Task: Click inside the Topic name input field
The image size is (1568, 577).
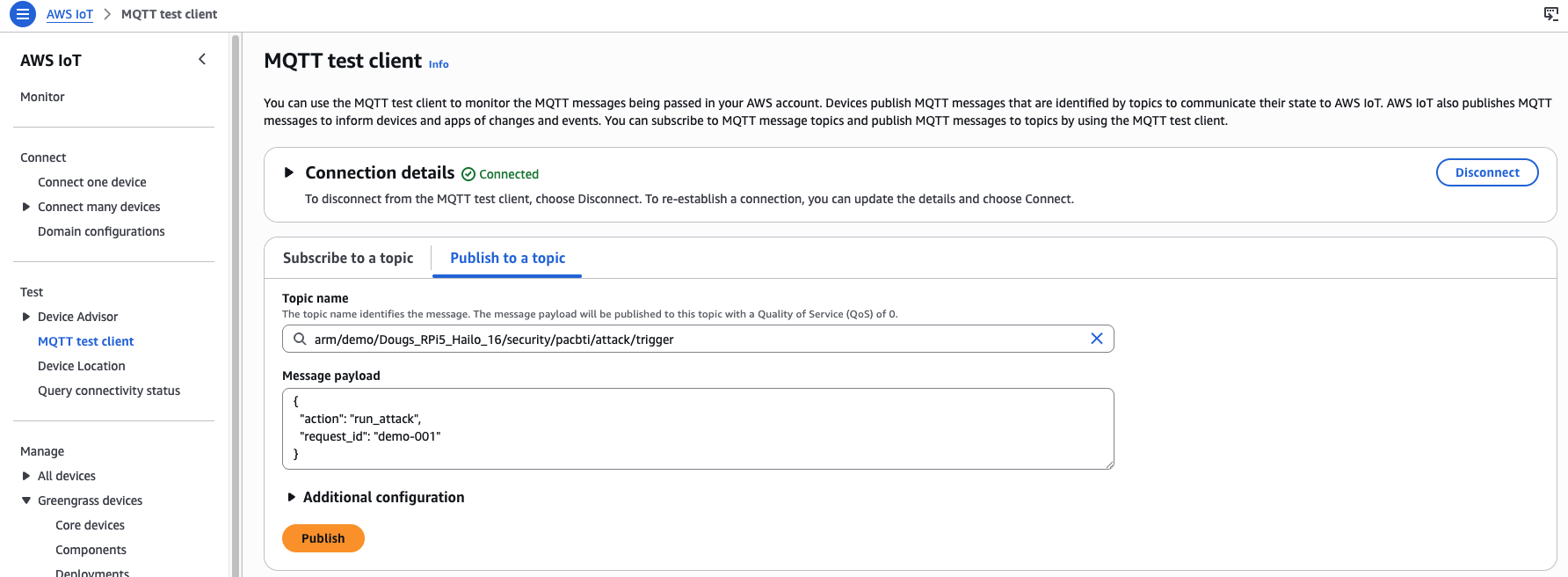Action: [698, 339]
